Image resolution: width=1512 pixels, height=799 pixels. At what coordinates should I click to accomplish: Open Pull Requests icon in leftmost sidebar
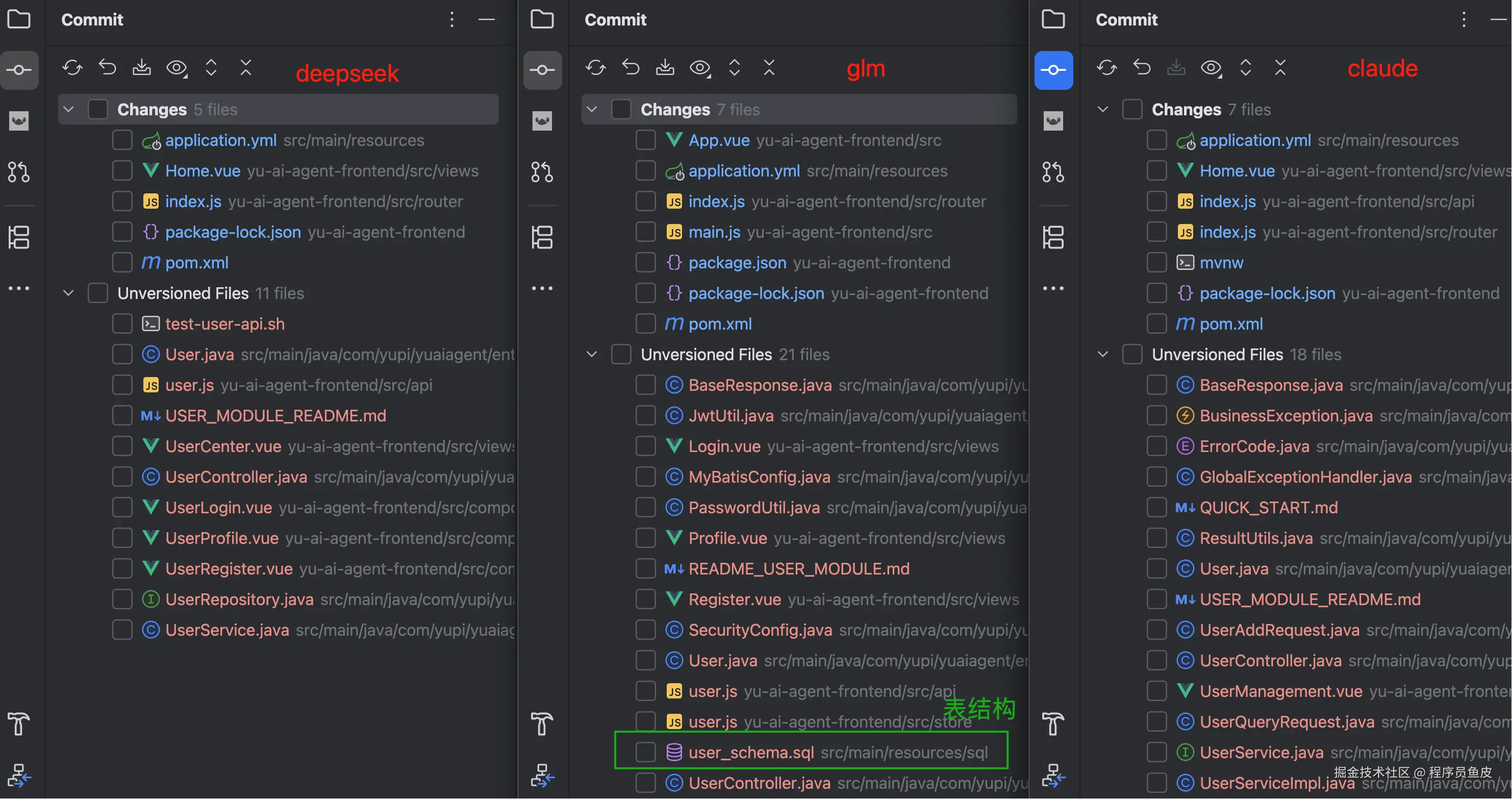19,172
